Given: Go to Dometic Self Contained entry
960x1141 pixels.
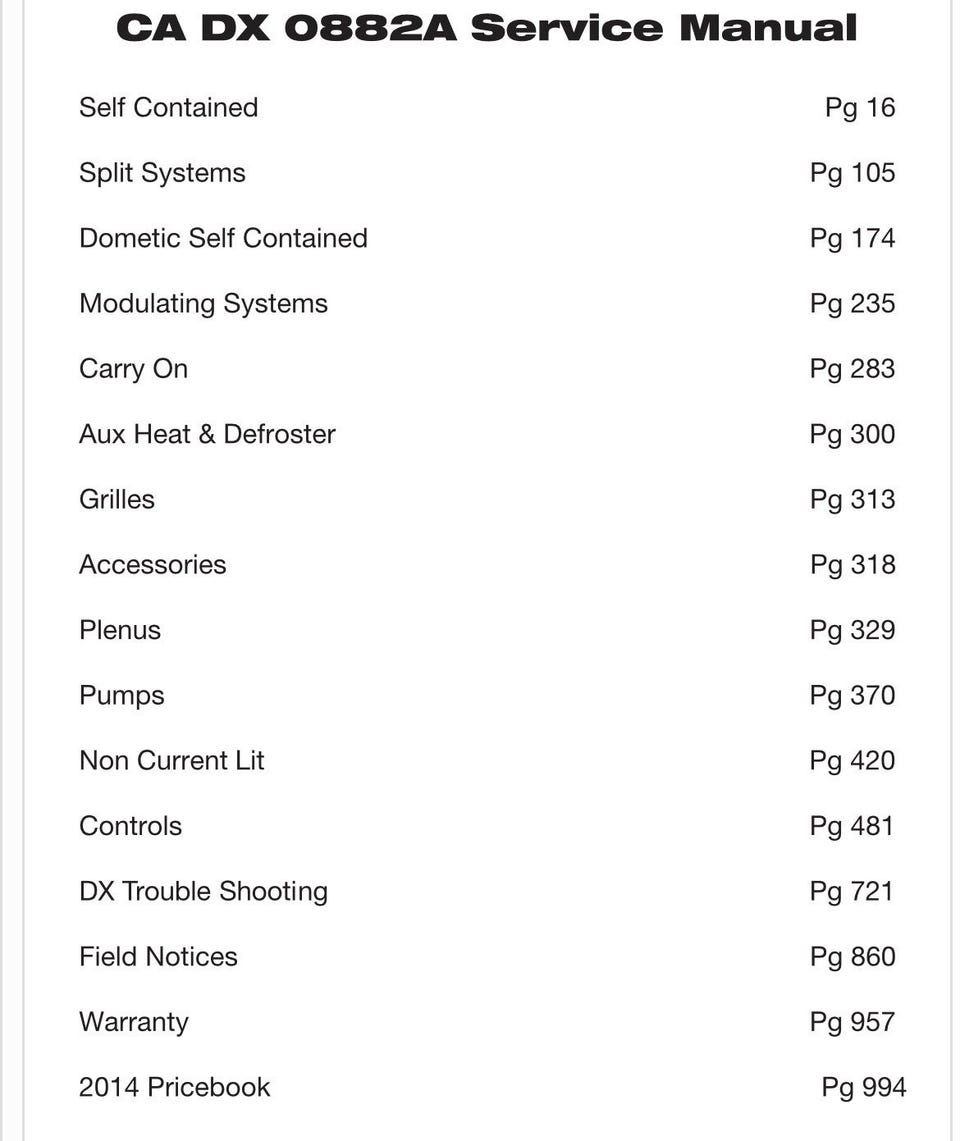Looking at the screenshot, I should click(223, 238).
